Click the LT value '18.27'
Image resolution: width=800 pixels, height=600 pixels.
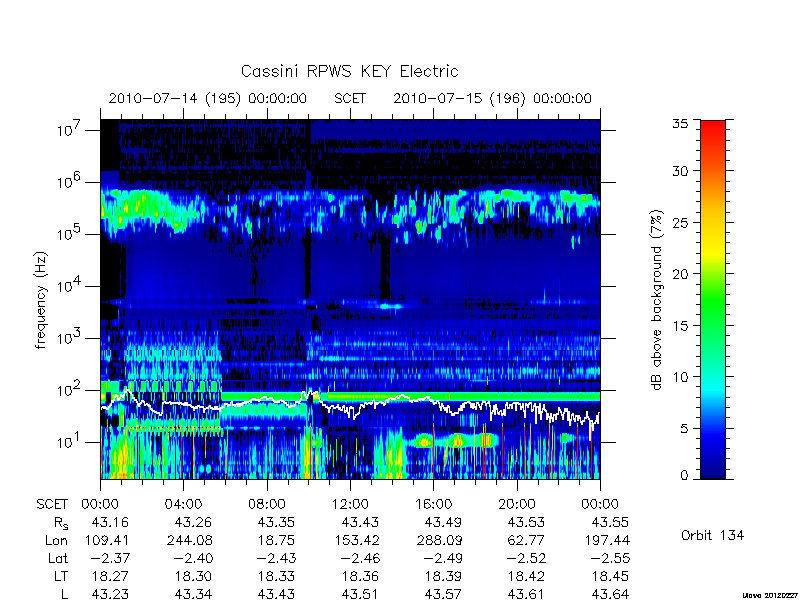click(x=110, y=576)
